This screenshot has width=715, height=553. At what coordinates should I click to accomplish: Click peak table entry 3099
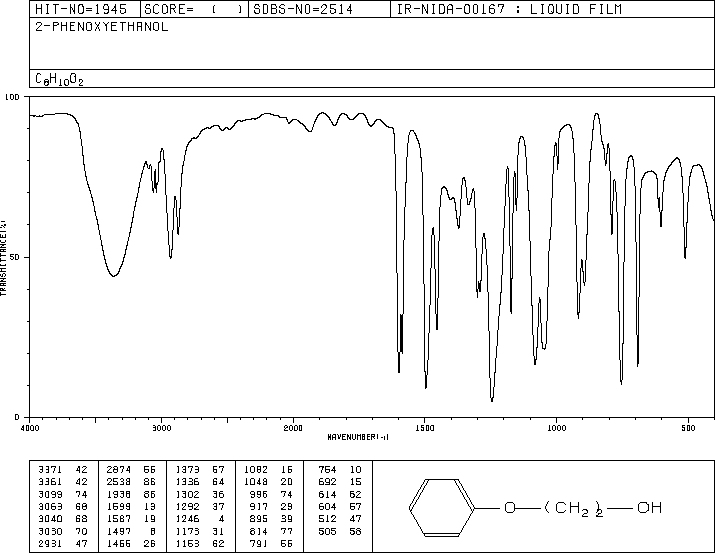pyautogui.click(x=50, y=494)
